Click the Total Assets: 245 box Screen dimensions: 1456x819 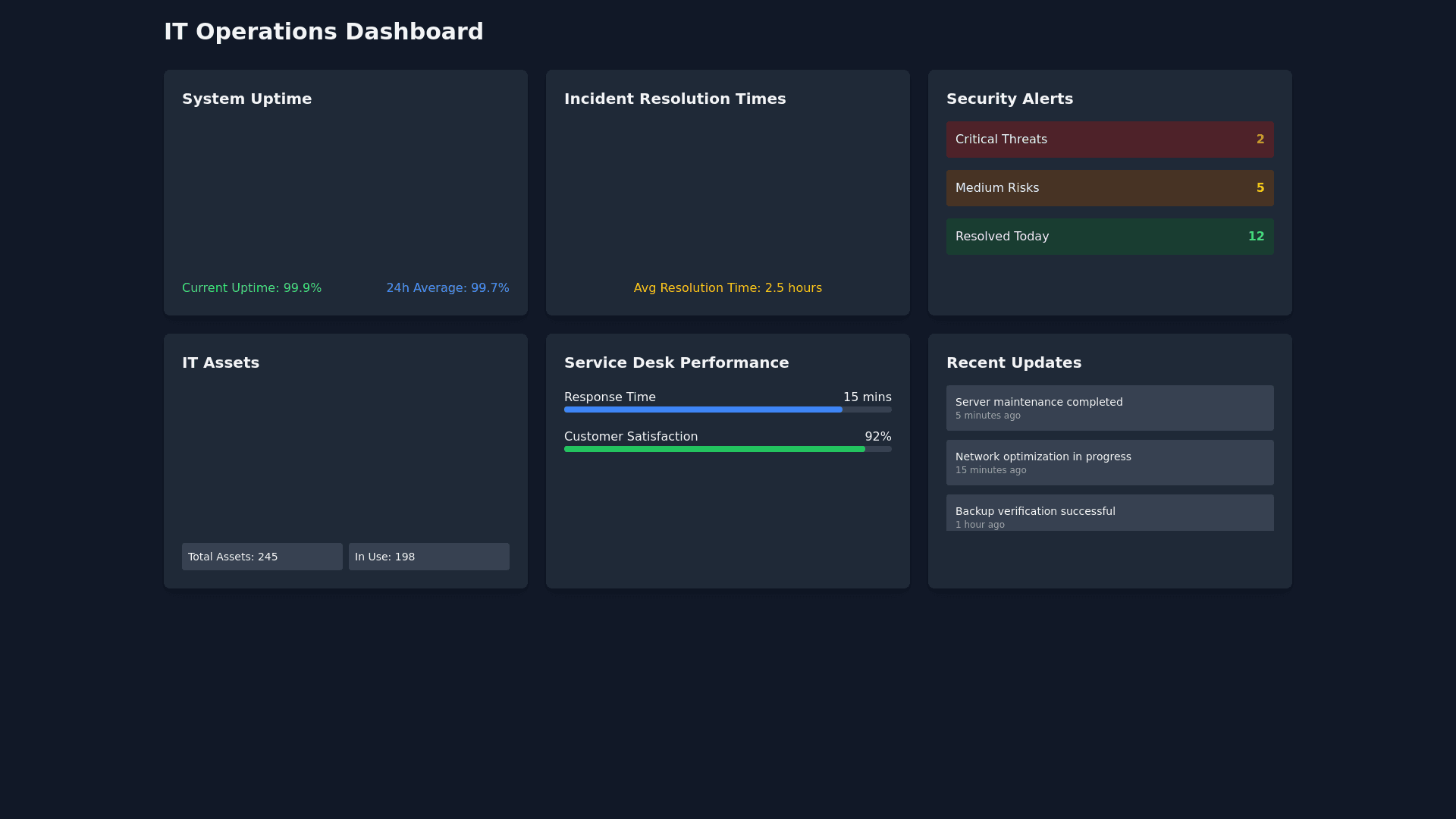pyautogui.click(x=262, y=557)
